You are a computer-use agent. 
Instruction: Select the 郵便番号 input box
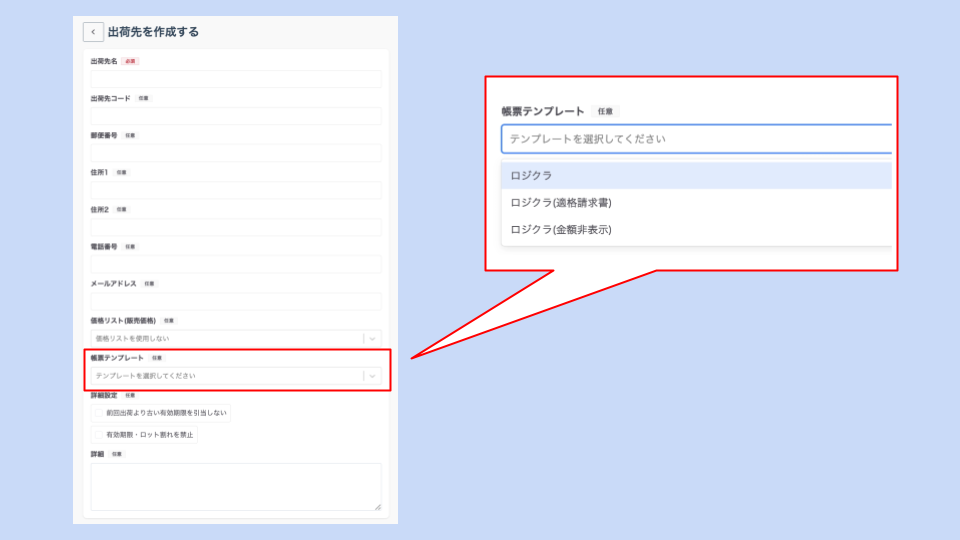(236, 153)
